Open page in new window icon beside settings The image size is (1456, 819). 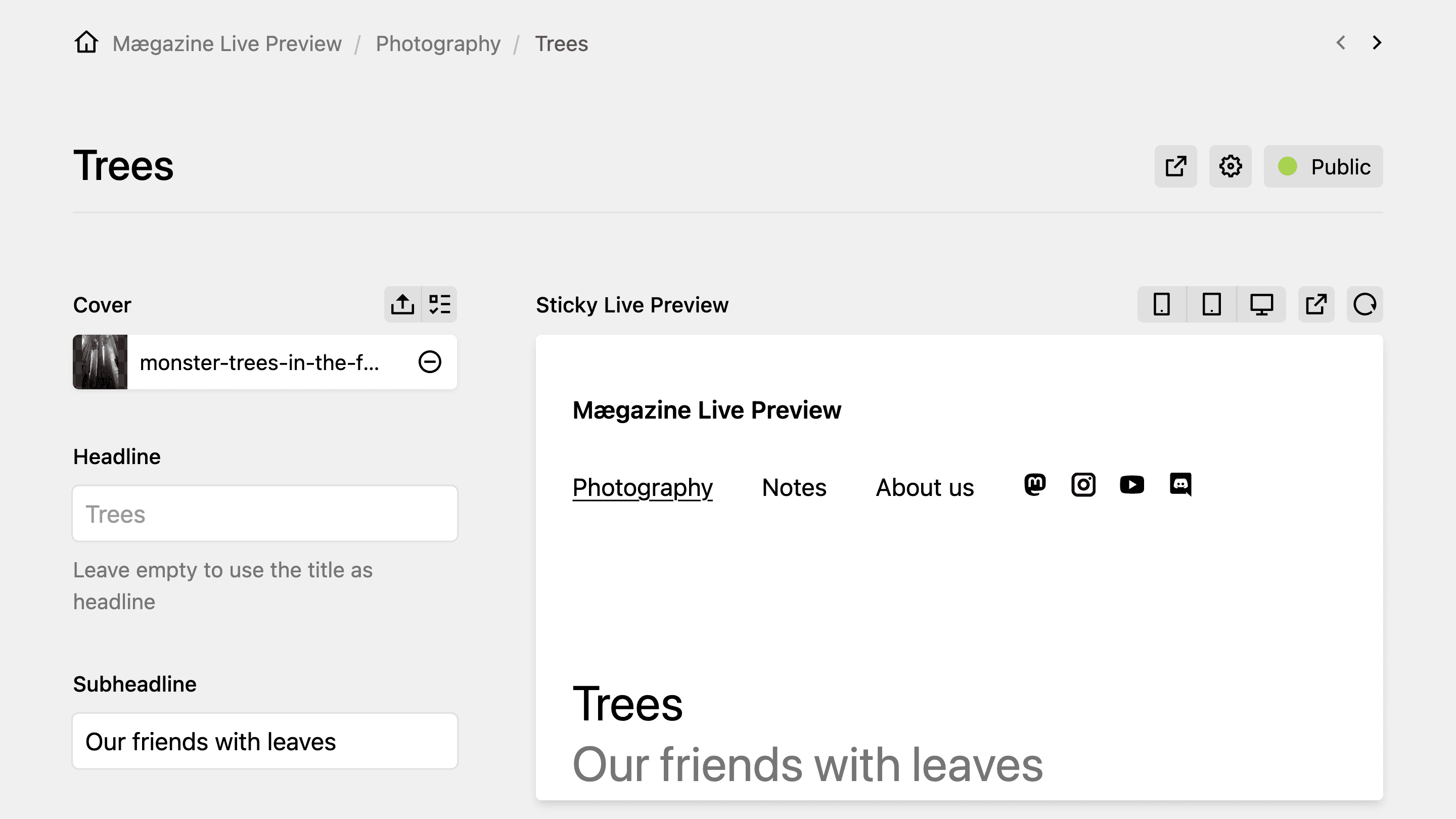click(1175, 166)
